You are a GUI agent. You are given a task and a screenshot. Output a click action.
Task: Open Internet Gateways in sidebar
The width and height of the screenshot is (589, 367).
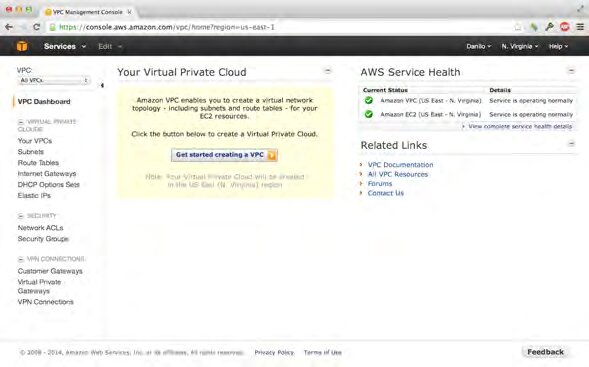[x=47, y=174]
